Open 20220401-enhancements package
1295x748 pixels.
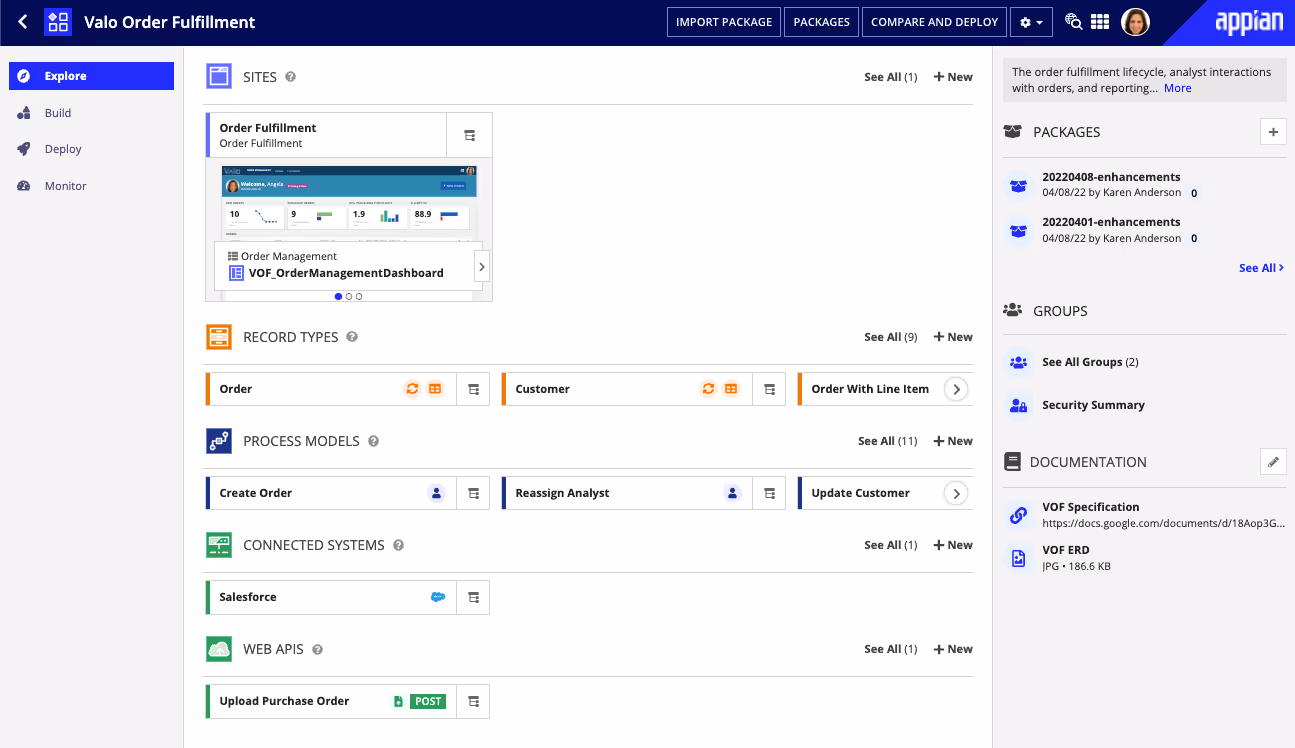(x=1111, y=222)
